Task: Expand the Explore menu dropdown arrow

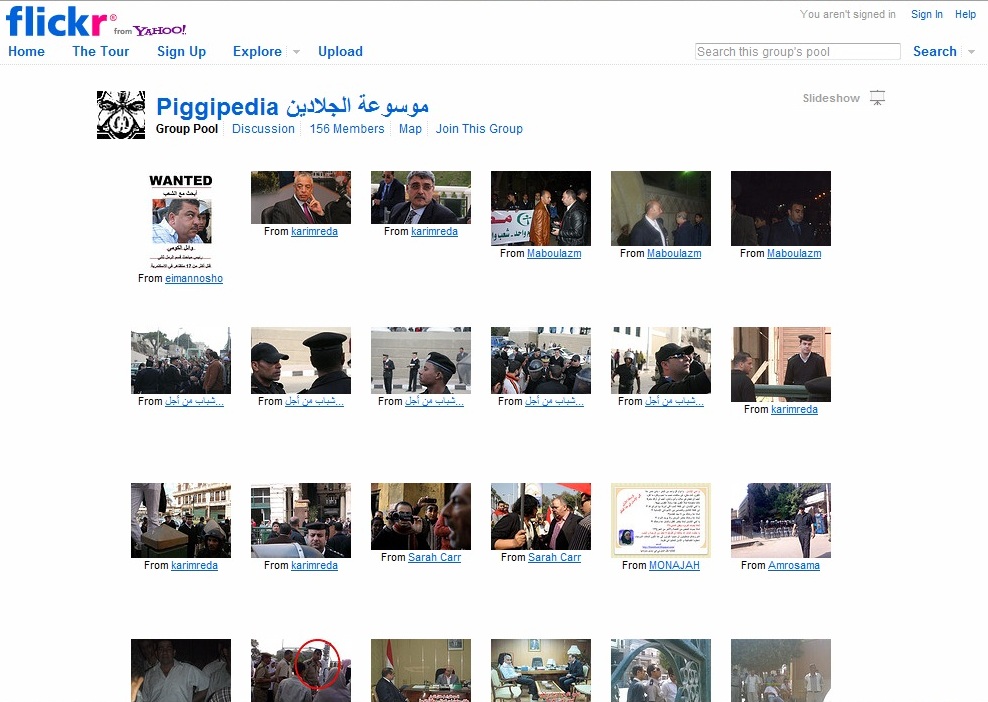Action: [x=296, y=52]
